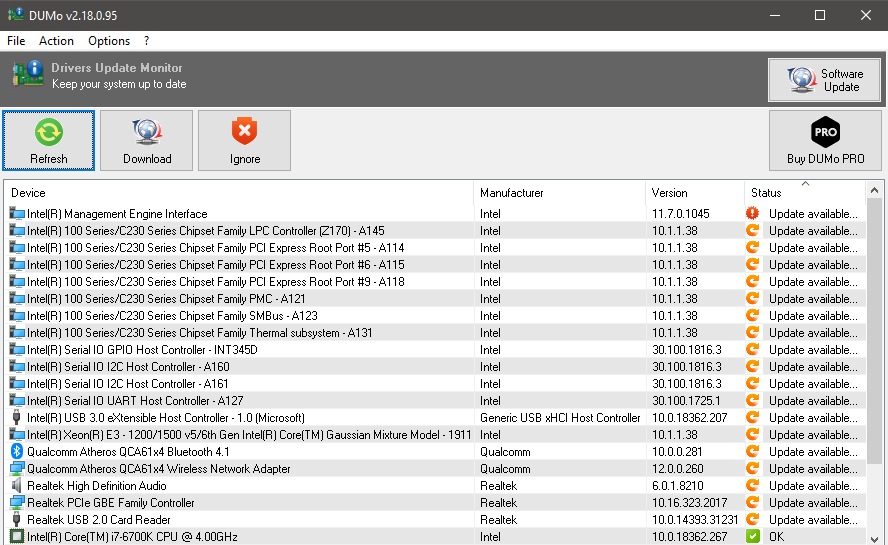Click version 10.16.323.2017 cell
Viewport: 888px width, 545px height.
click(x=689, y=503)
